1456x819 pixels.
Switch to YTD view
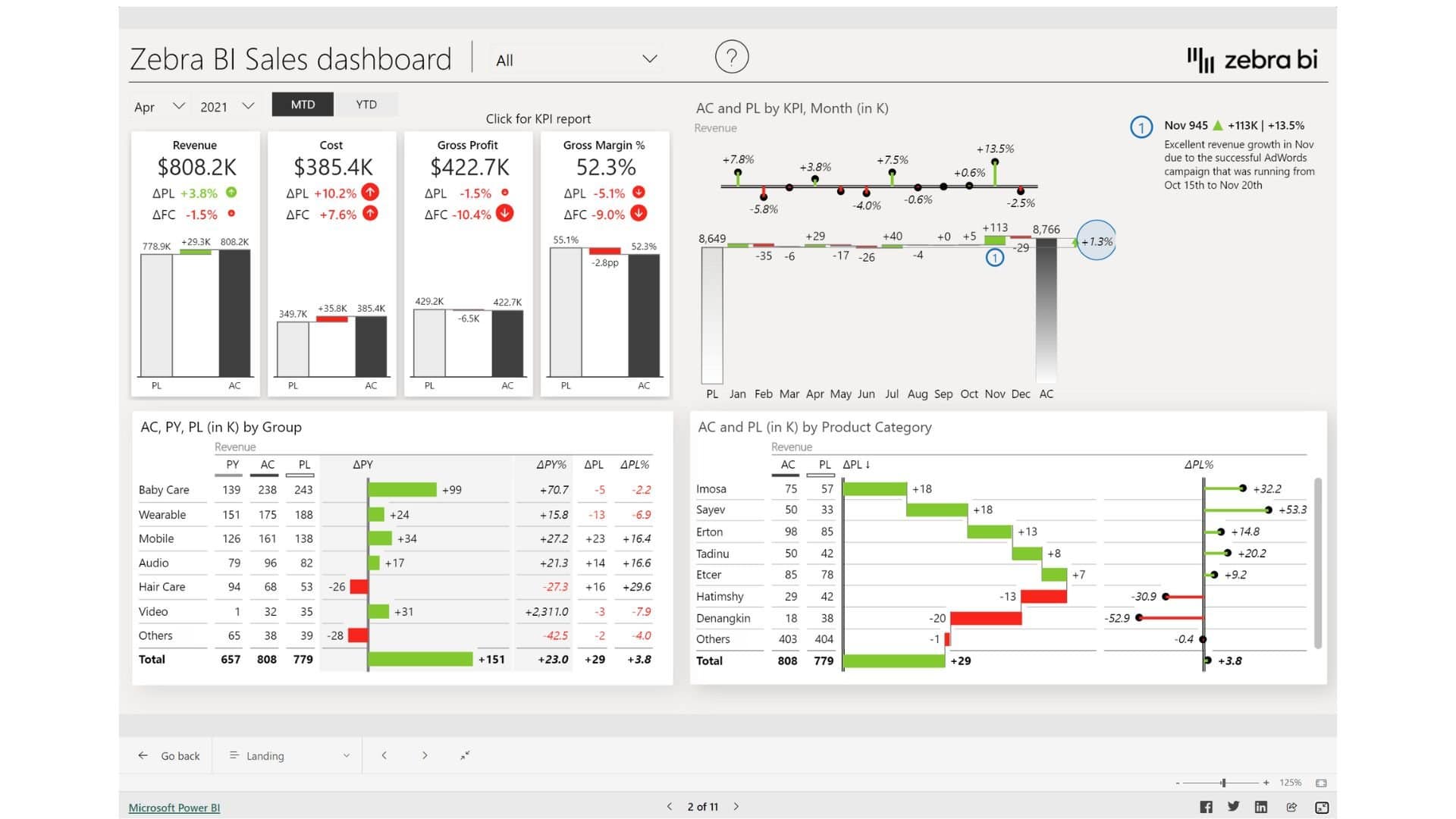point(366,105)
